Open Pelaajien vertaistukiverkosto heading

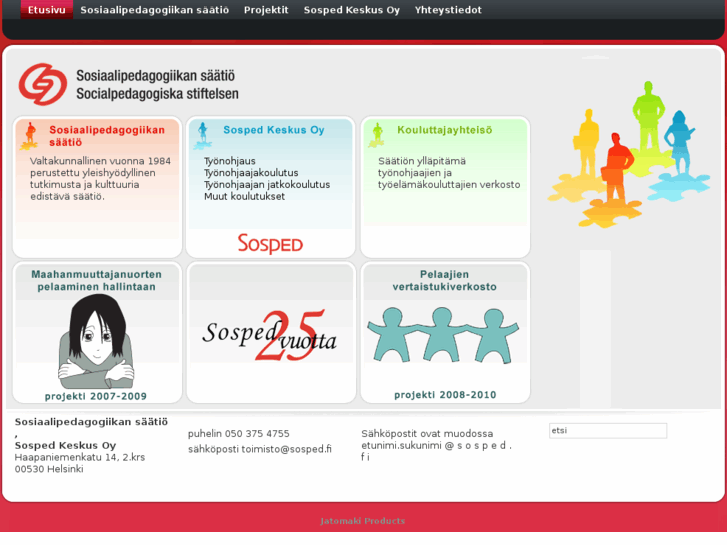pos(444,281)
